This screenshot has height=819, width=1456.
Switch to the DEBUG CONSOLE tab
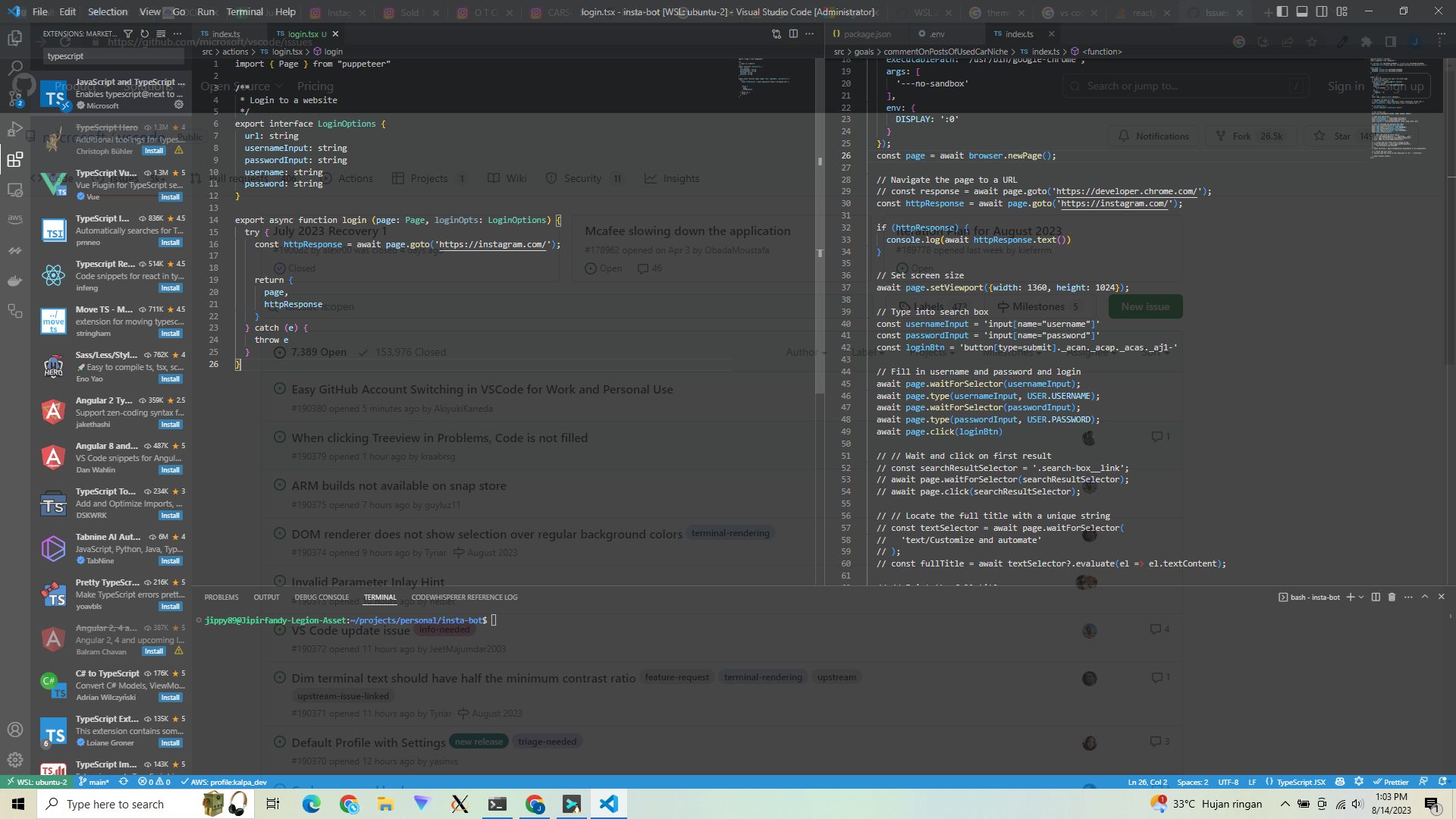point(321,598)
